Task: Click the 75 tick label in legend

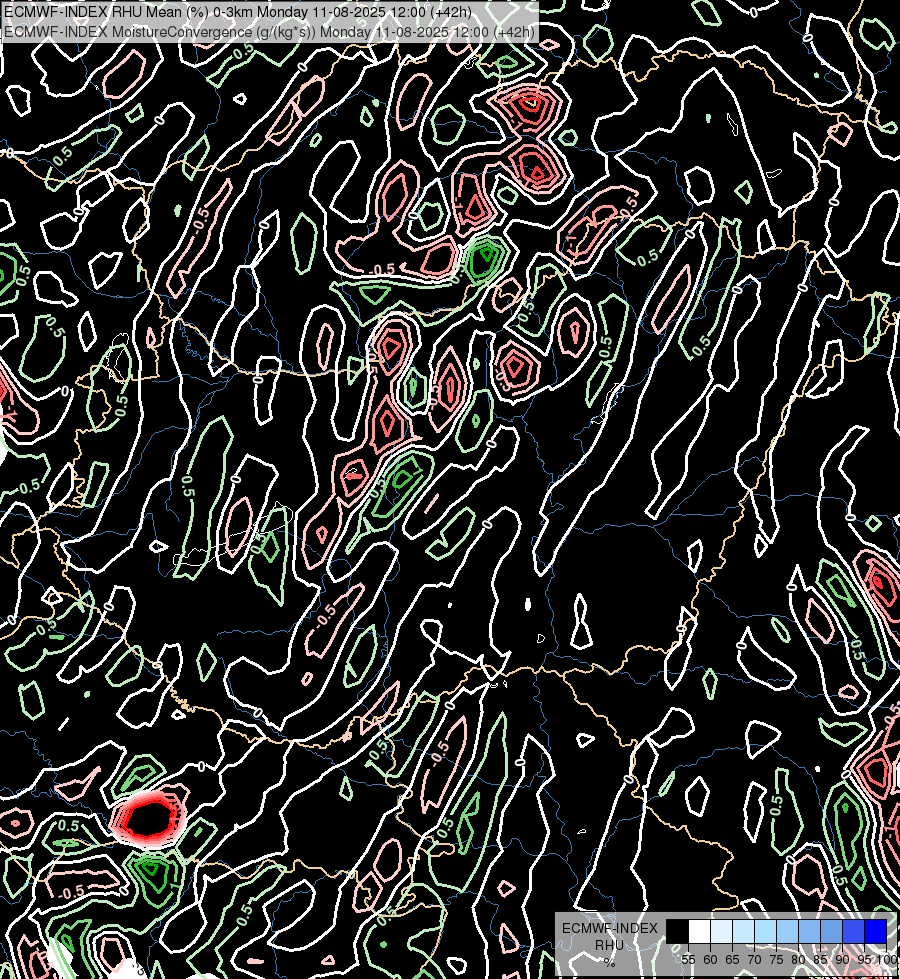Action: pyautogui.click(x=776, y=960)
